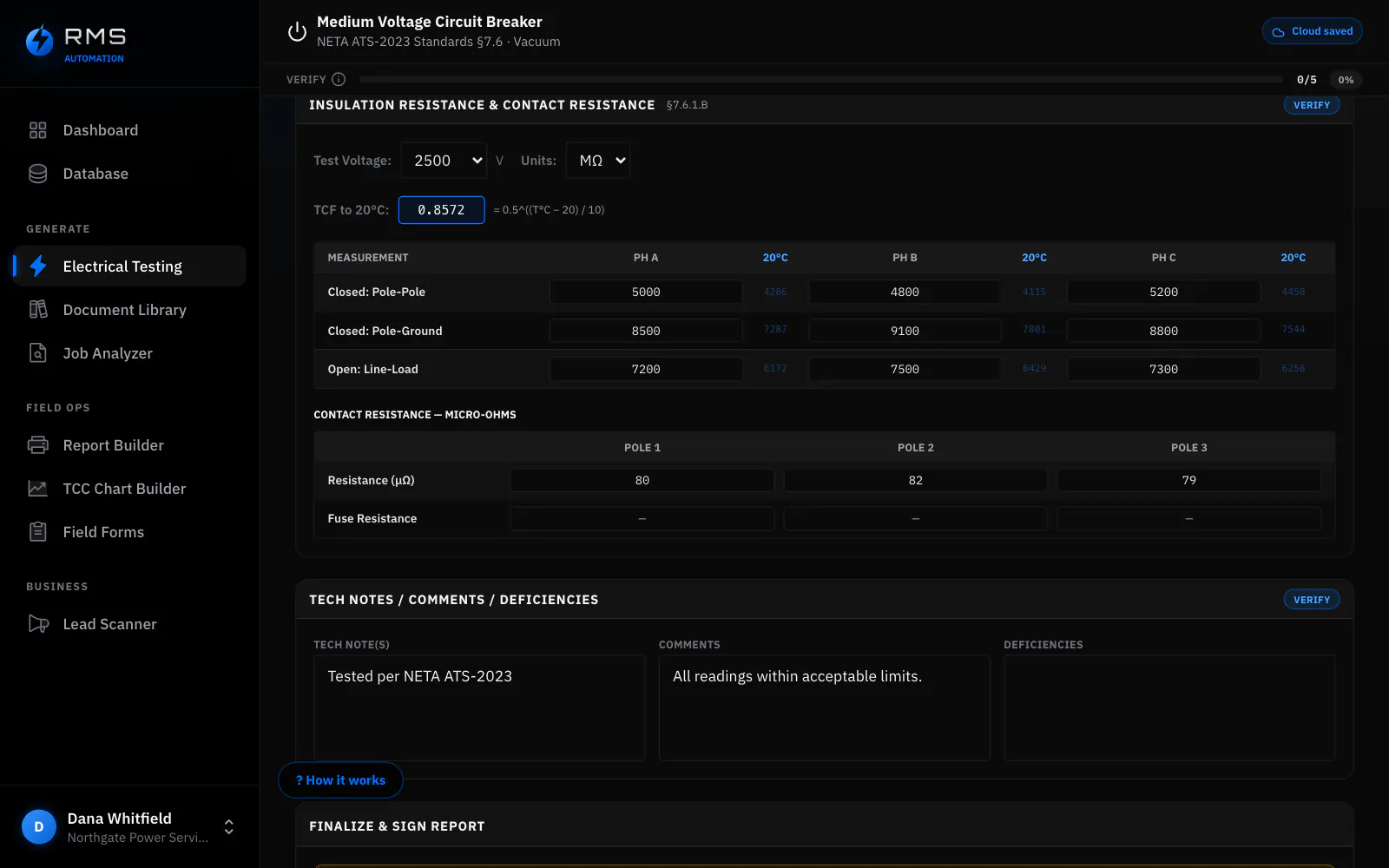Click the Pole 1 Resistance field
This screenshot has height=868, width=1389.
coord(642,480)
